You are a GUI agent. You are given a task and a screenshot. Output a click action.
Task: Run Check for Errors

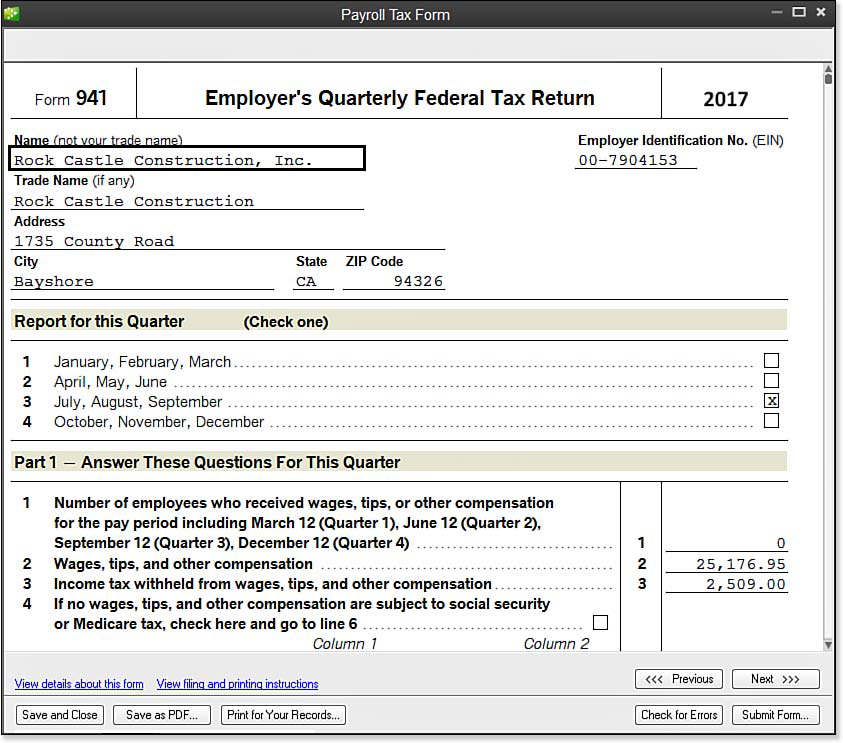[x=679, y=715]
